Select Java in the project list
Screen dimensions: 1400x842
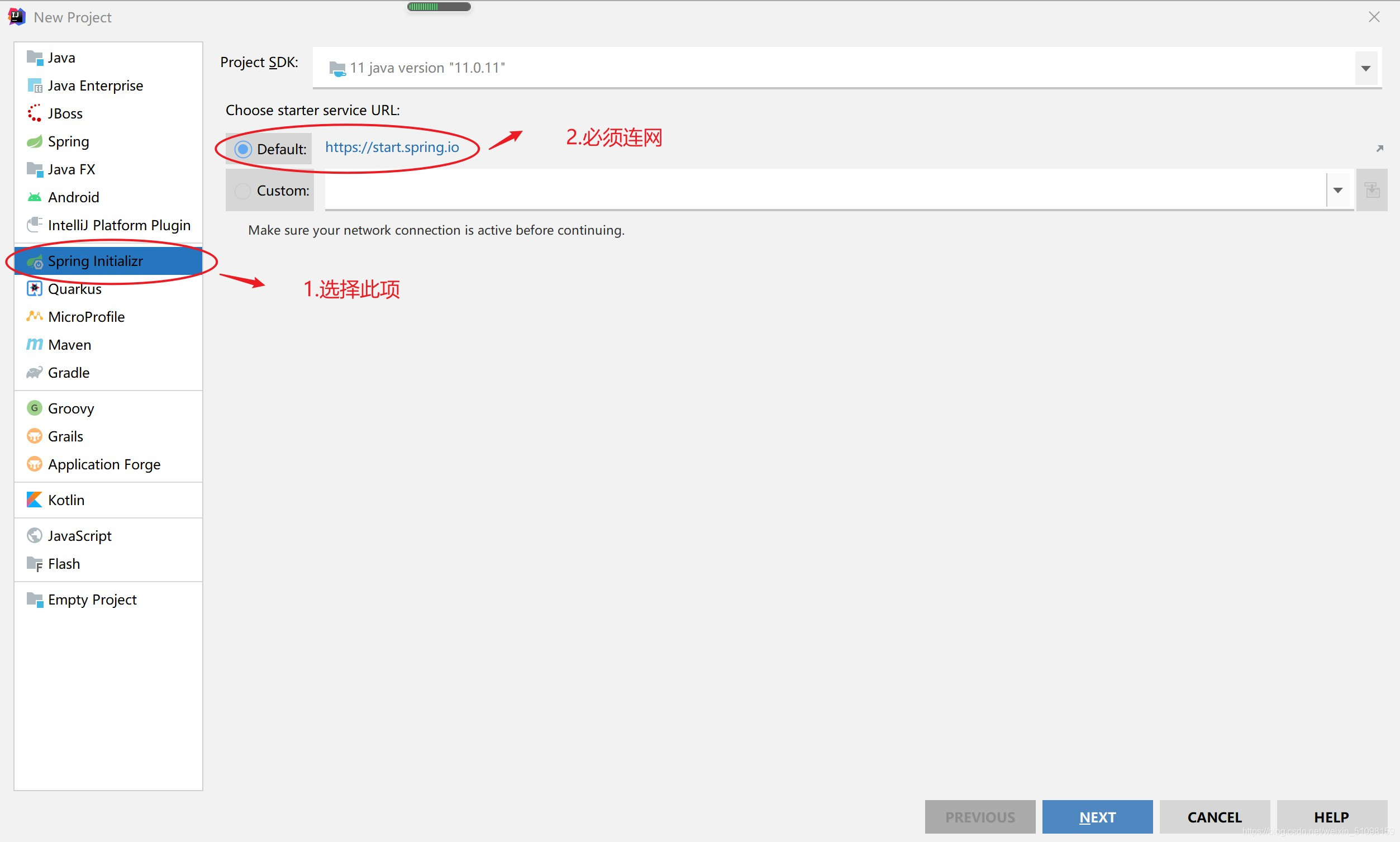click(108, 58)
